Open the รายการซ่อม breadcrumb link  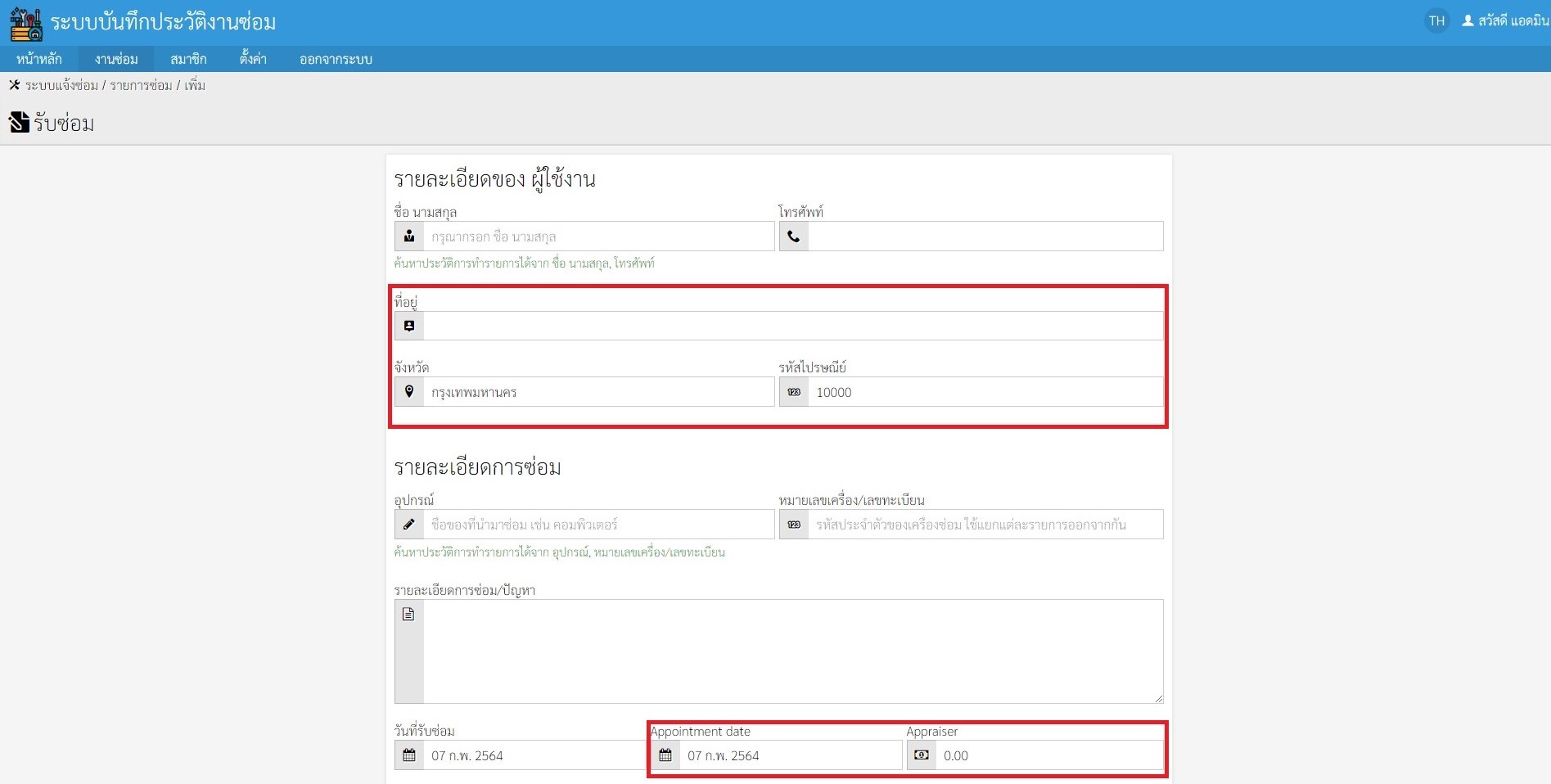141,85
